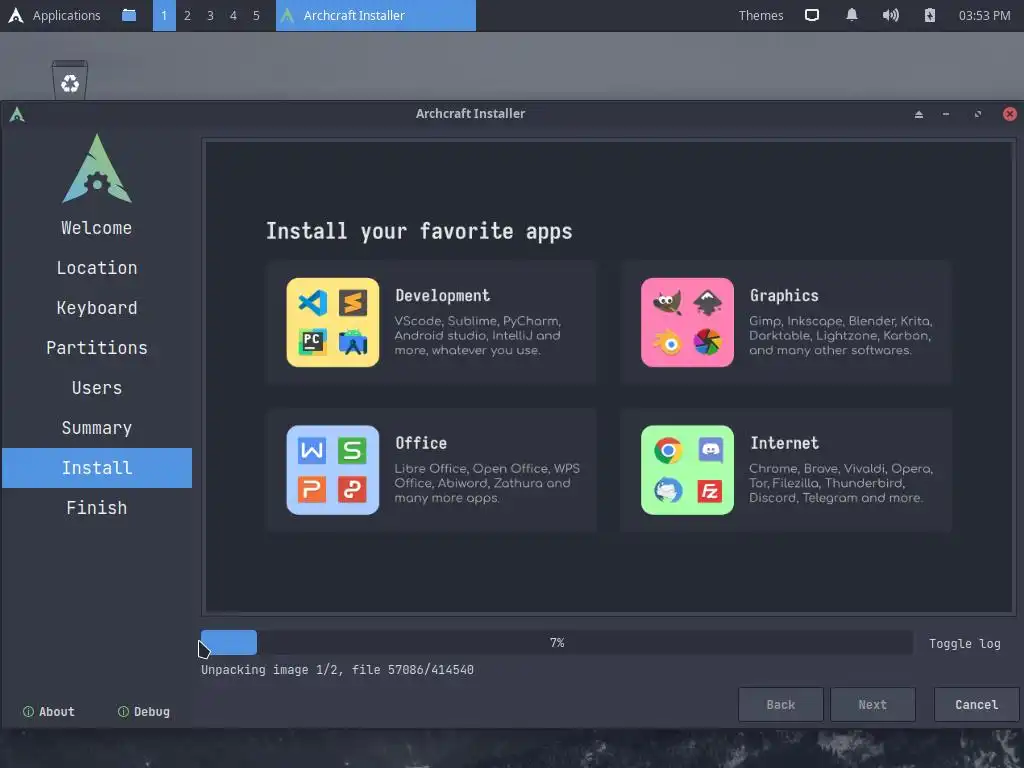Click the display monitor icon in the panel
The width and height of the screenshot is (1024, 768).
[812, 15]
